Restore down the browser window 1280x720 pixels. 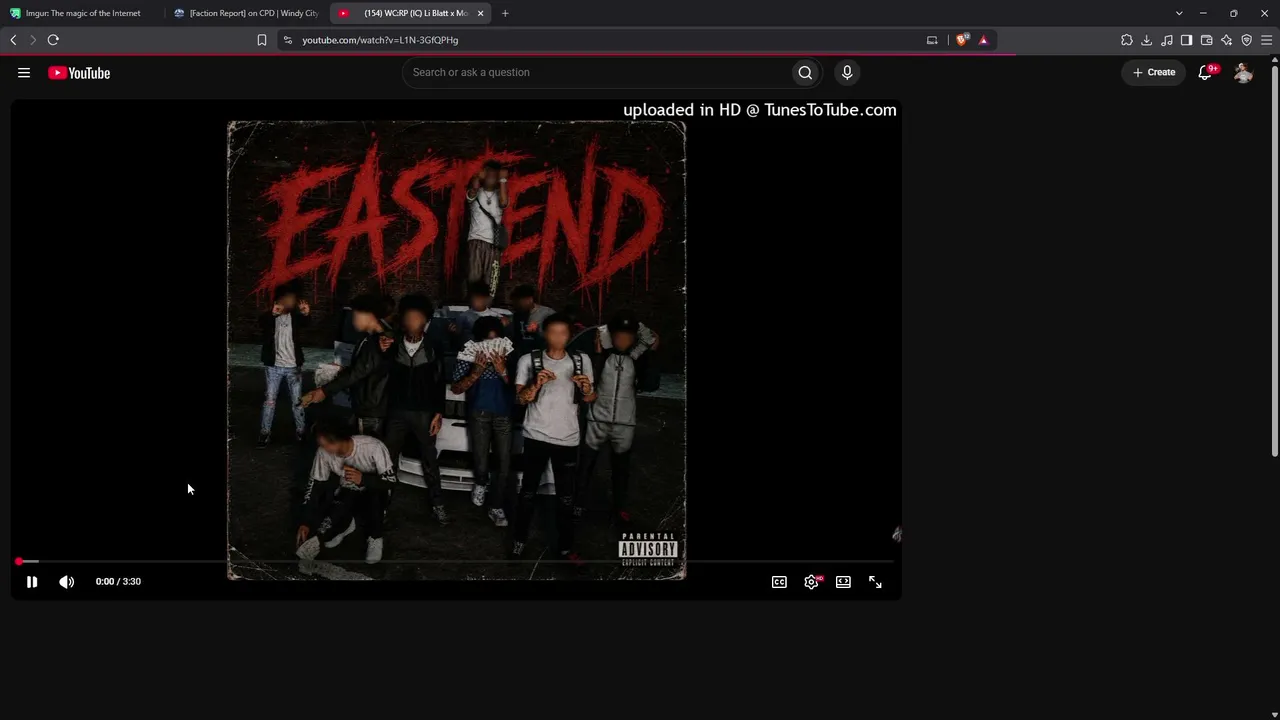tap(1234, 13)
